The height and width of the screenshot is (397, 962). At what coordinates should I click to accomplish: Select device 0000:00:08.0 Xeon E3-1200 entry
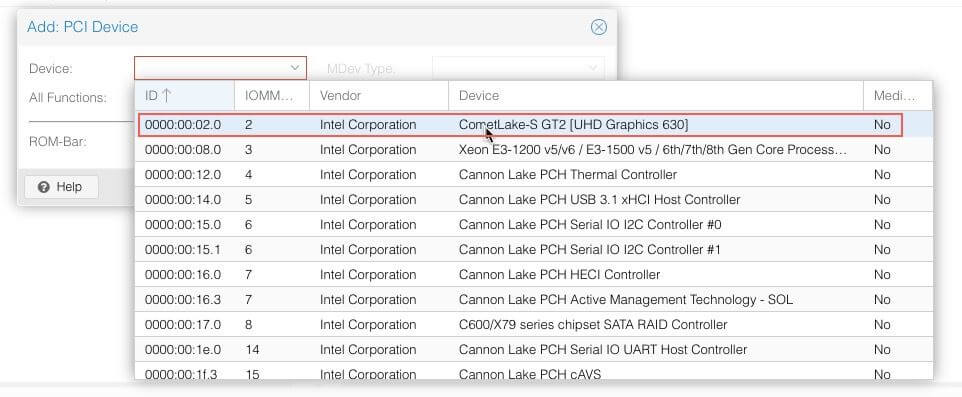[x=534, y=150]
